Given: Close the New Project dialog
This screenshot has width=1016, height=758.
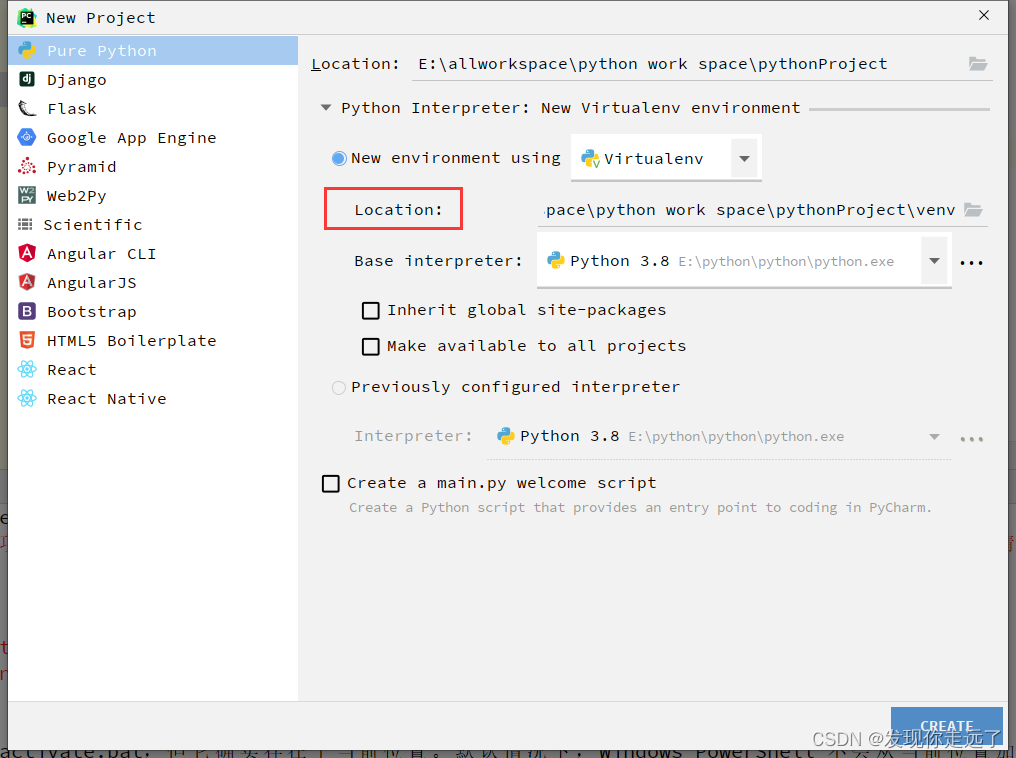Looking at the screenshot, I should click(x=984, y=15).
